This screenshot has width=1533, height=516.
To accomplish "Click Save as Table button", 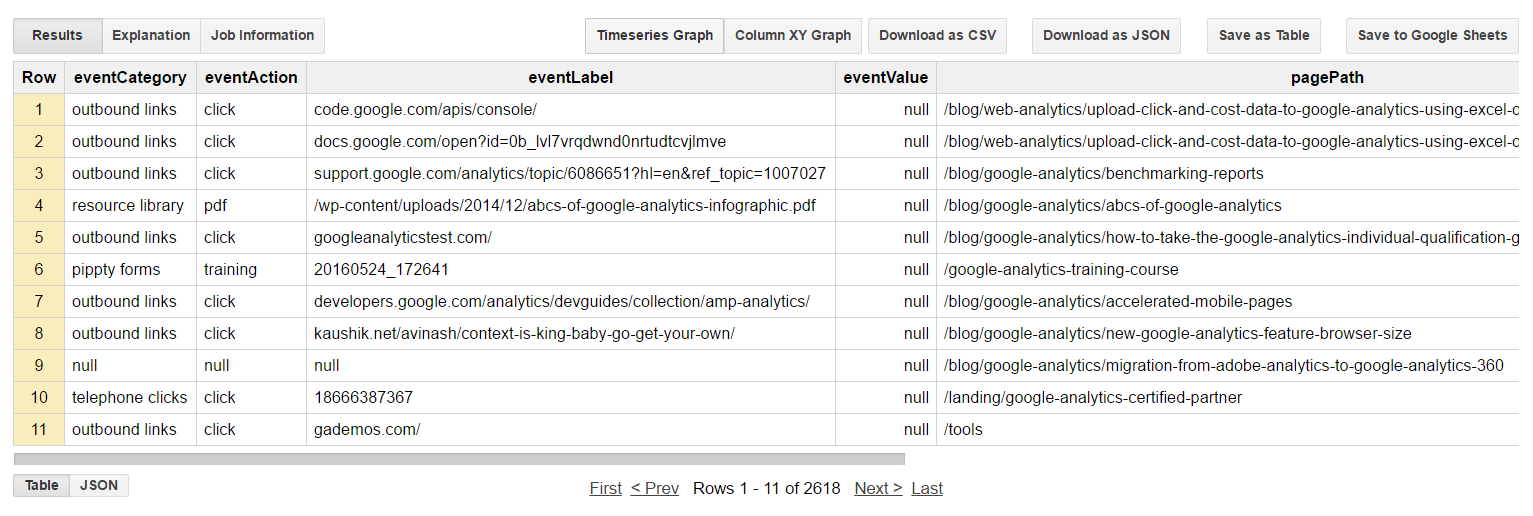I will pyautogui.click(x=1264, y=36).
